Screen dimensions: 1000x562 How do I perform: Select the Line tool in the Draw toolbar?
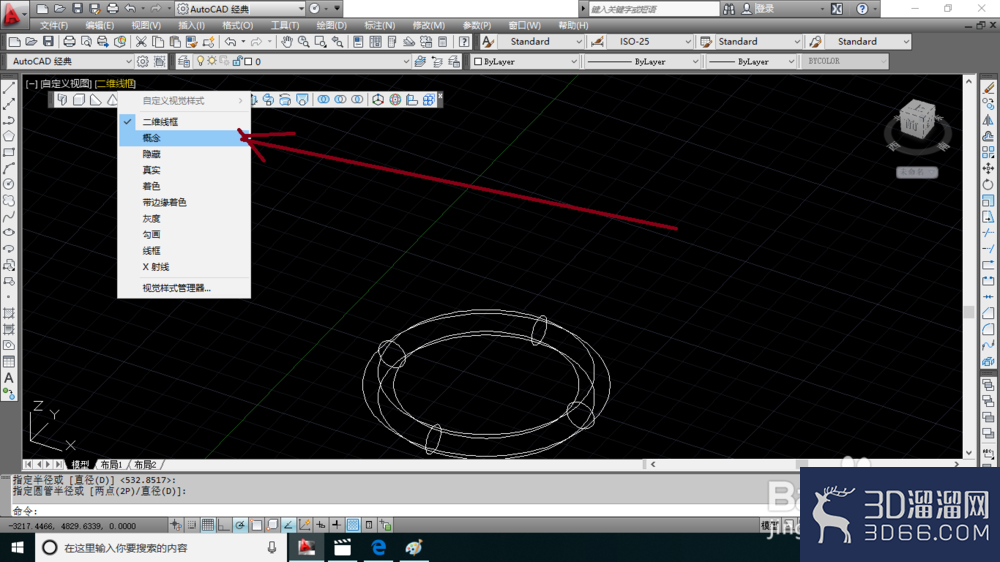tap(9, 88)
